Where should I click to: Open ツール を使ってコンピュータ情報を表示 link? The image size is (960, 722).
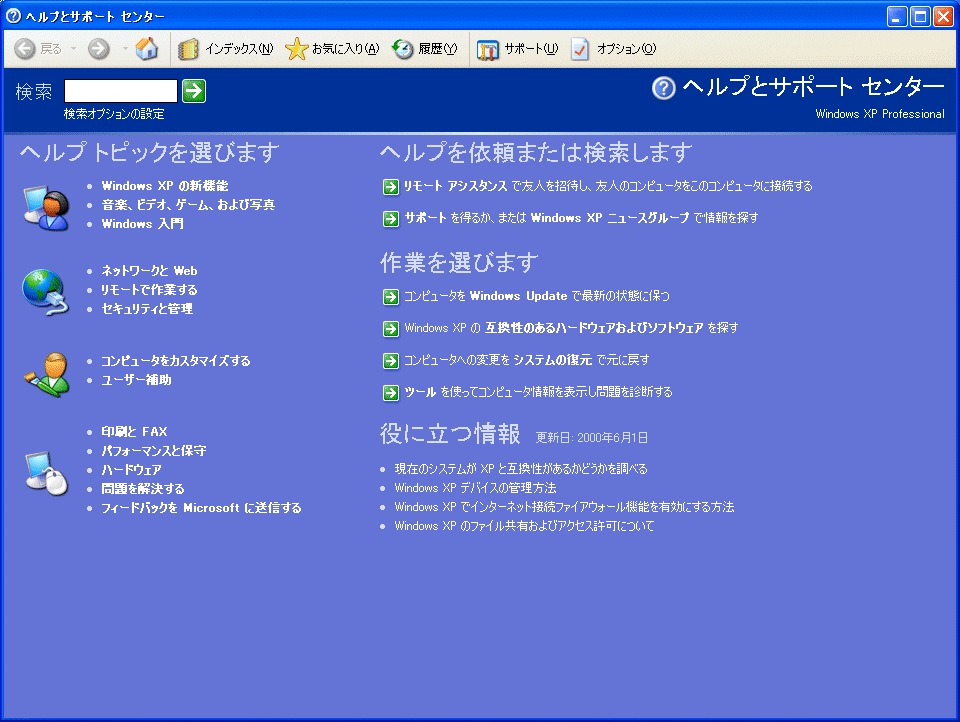pos(539,392)
